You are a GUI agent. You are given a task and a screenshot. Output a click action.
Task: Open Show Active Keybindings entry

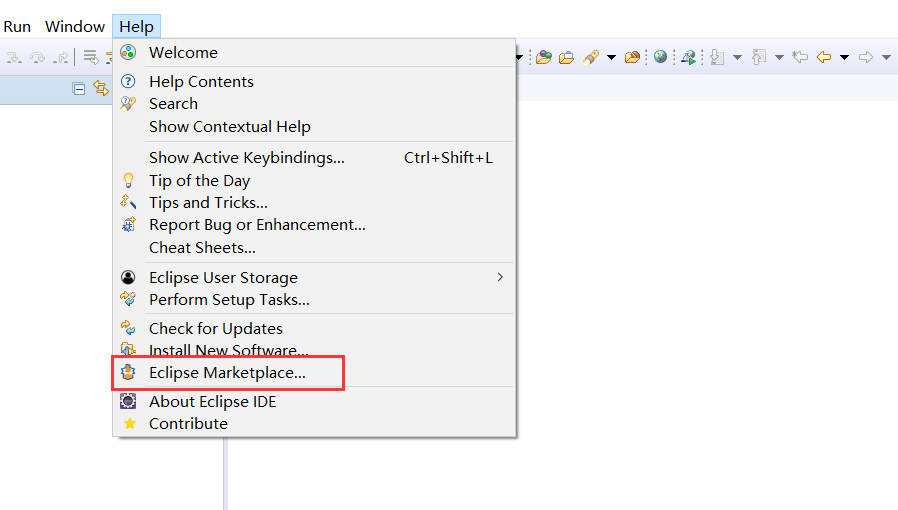point(314,157)
